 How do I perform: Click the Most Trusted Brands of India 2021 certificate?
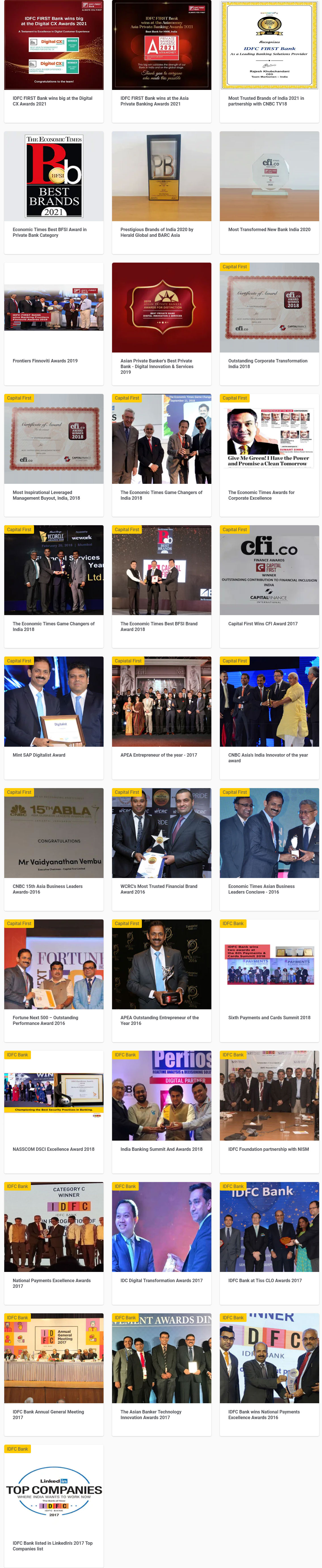pos(269,45)
